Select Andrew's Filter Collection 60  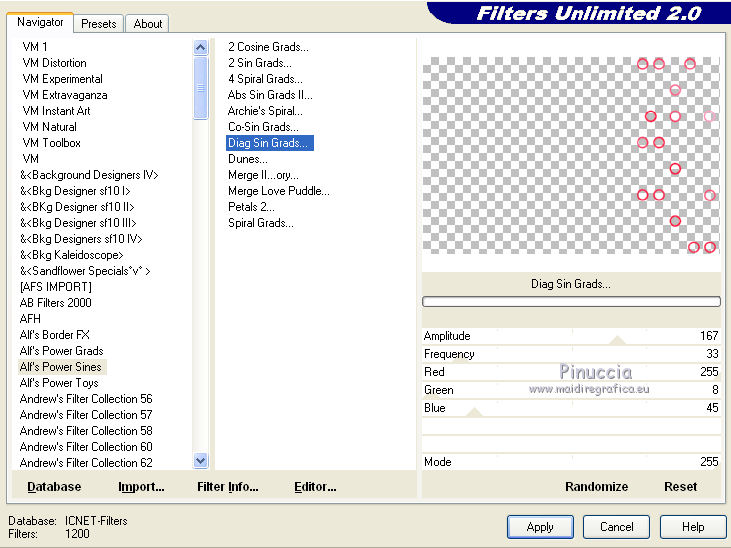pos(86,447)
